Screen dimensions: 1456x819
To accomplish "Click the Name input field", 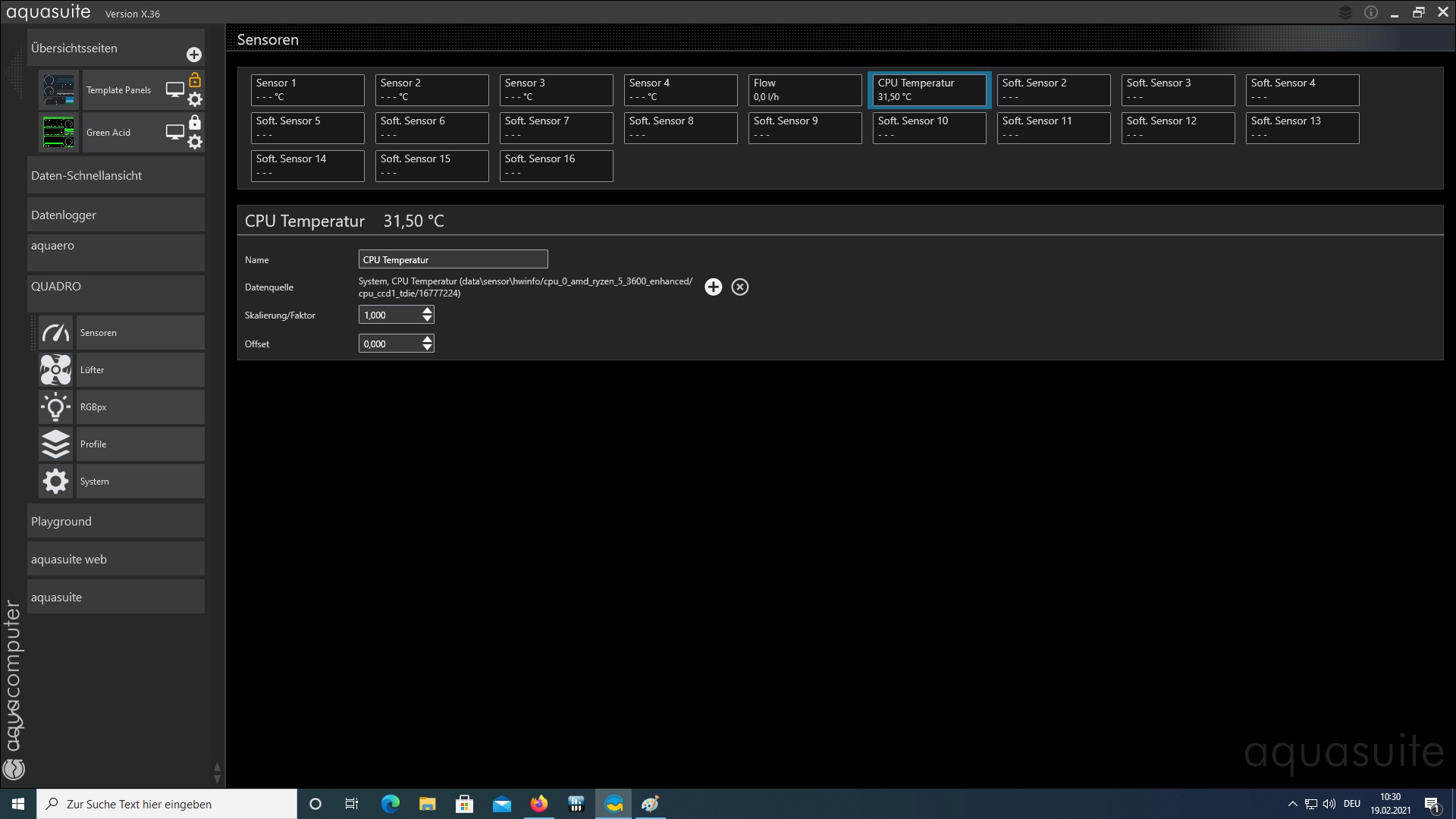I will tap(453, 259).
